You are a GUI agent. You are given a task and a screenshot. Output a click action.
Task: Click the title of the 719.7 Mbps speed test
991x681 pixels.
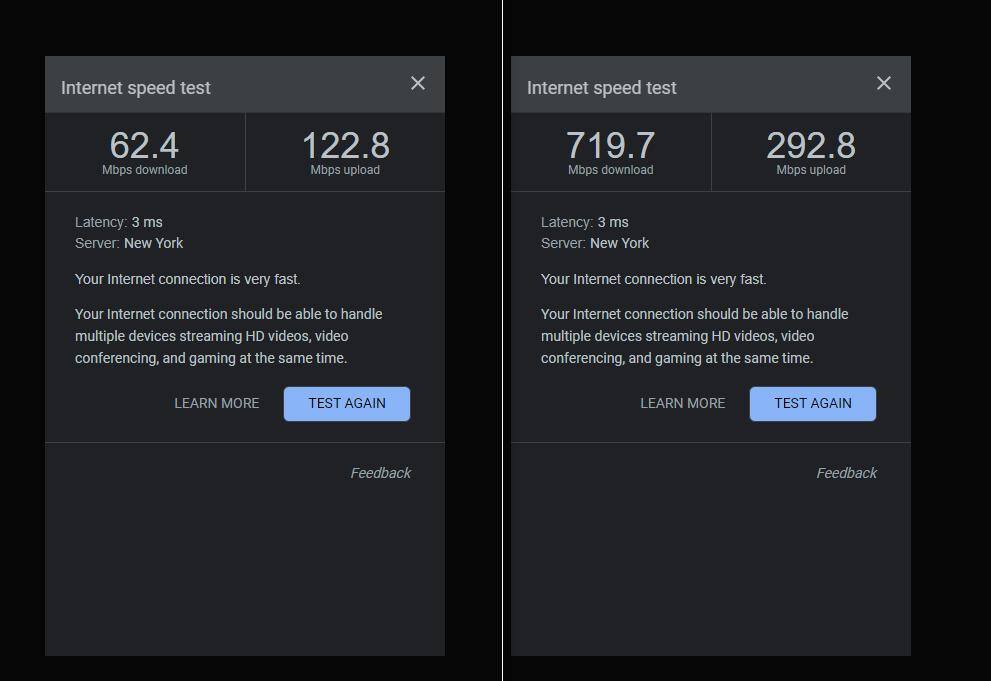pyautogui.click(x=602, y=88)
